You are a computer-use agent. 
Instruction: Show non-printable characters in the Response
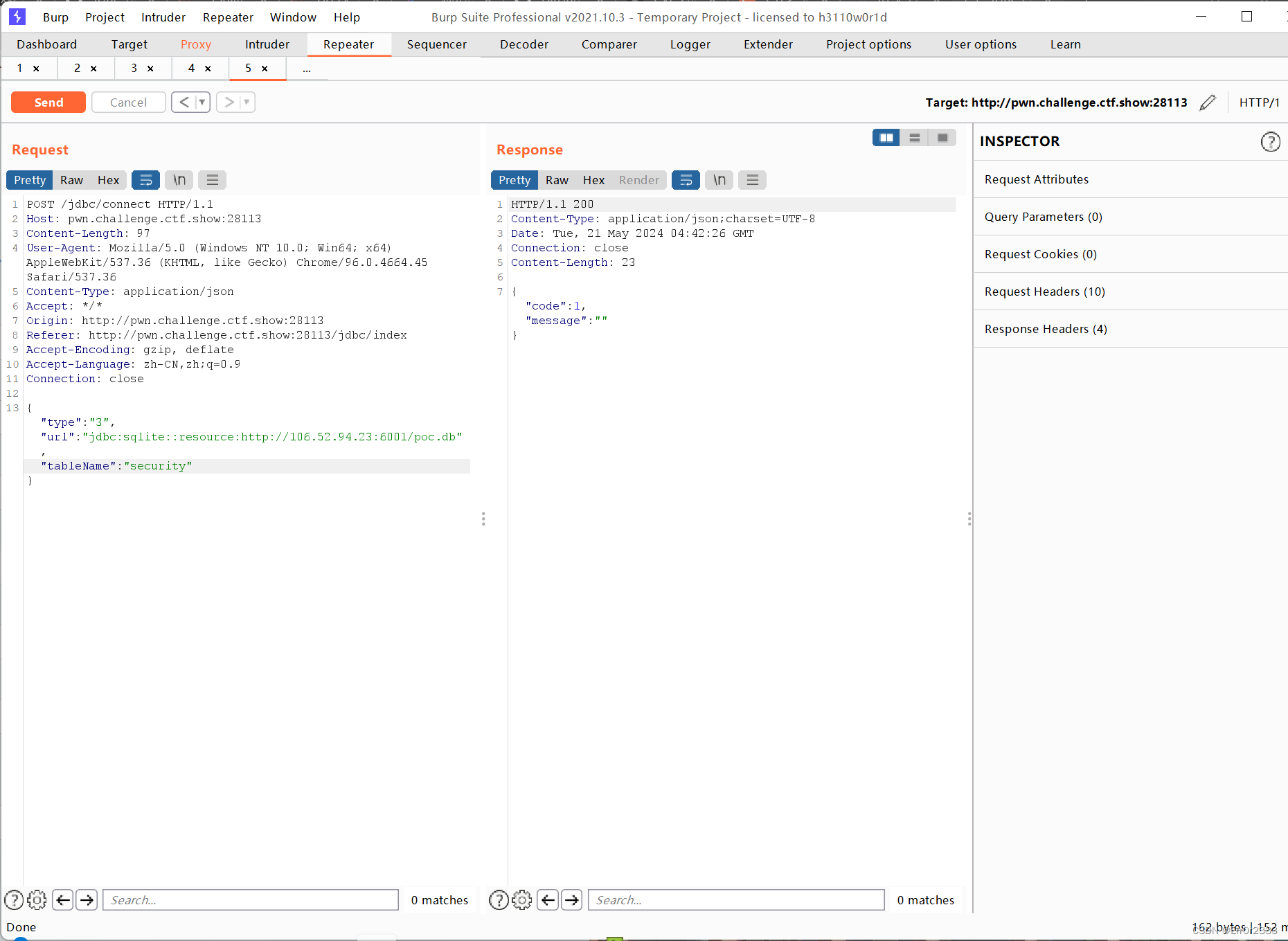719,180
